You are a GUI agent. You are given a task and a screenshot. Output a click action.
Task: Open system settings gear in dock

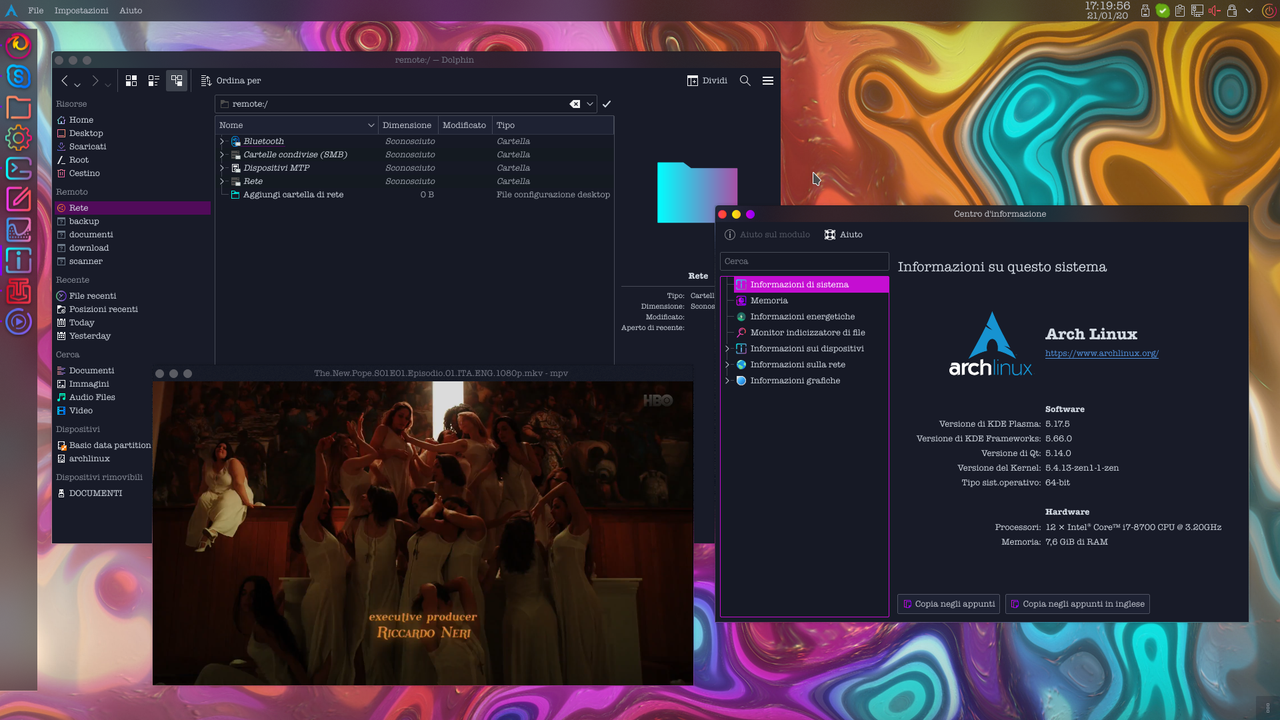click(19, 138)
